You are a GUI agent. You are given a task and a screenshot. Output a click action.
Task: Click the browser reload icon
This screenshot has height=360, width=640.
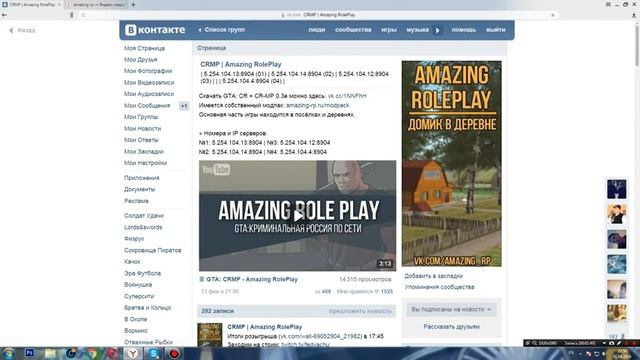point(83,15)
